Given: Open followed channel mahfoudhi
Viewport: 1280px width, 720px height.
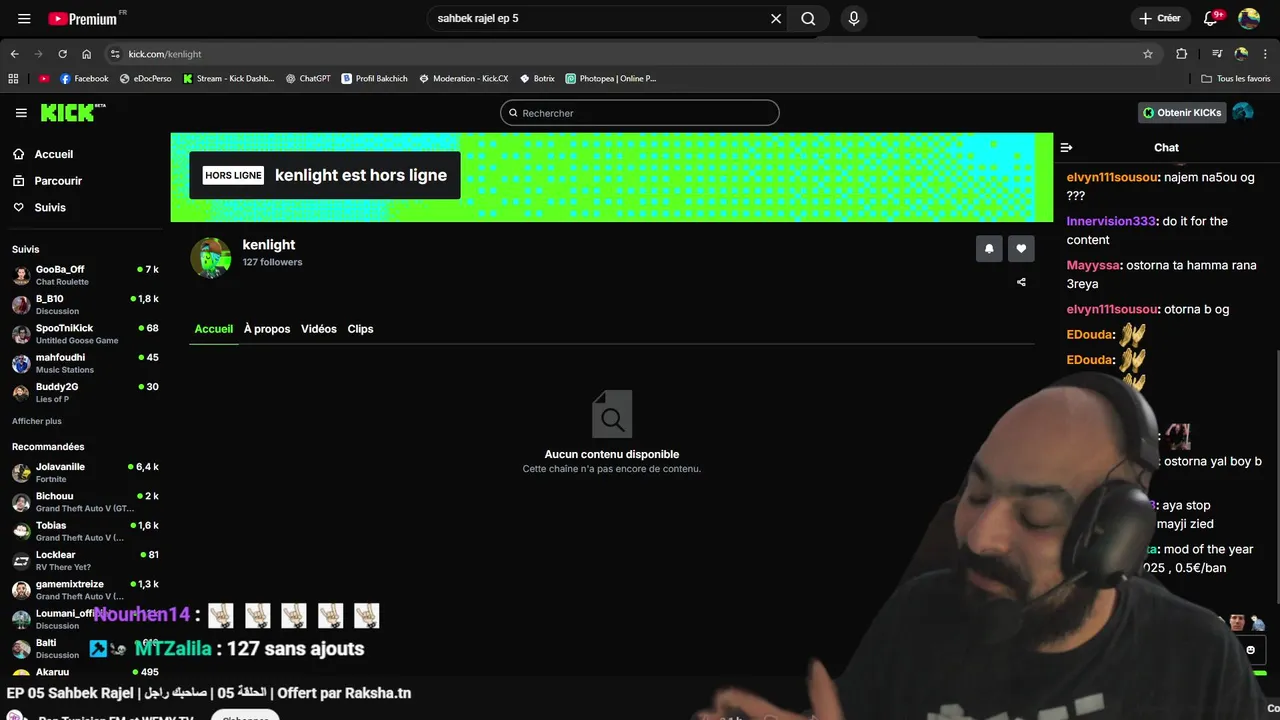Looking at the screenshot, I should 85,363.
